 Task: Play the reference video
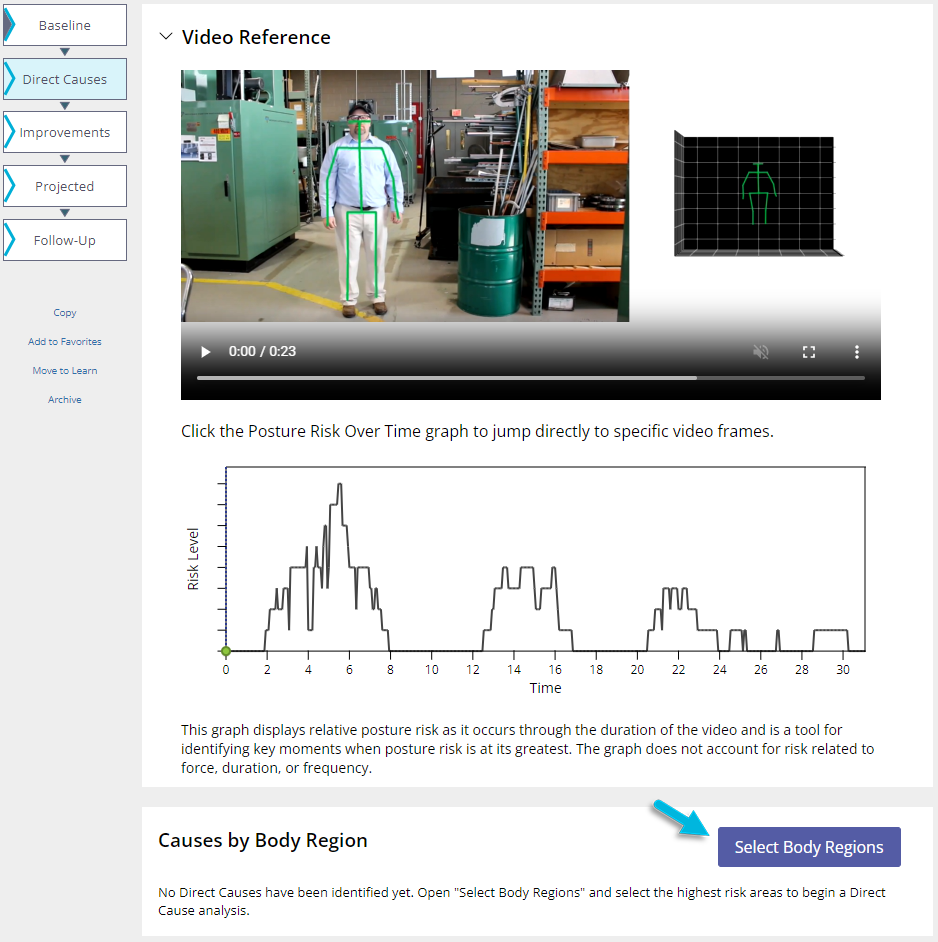pyautogui.click(x=206, y=351)
